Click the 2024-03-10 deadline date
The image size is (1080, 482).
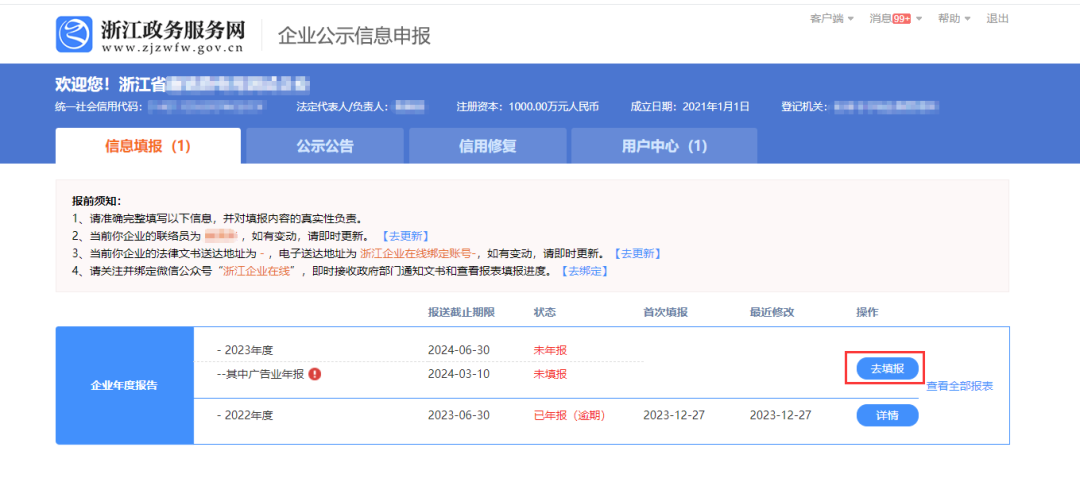(x=459, y=374)
